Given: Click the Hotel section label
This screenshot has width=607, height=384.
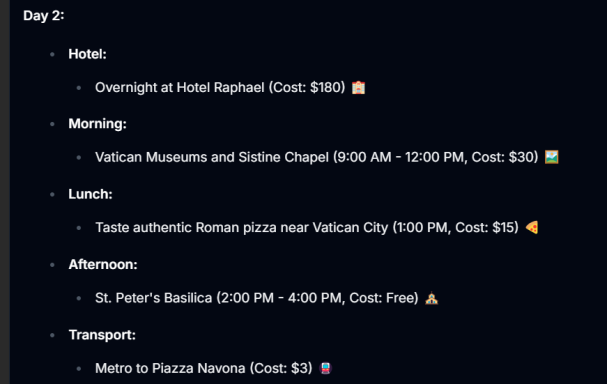Looking at the screenshot, I should 87,54.
